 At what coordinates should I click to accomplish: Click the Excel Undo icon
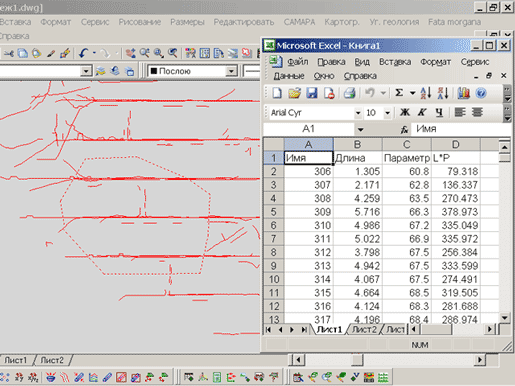370,93
